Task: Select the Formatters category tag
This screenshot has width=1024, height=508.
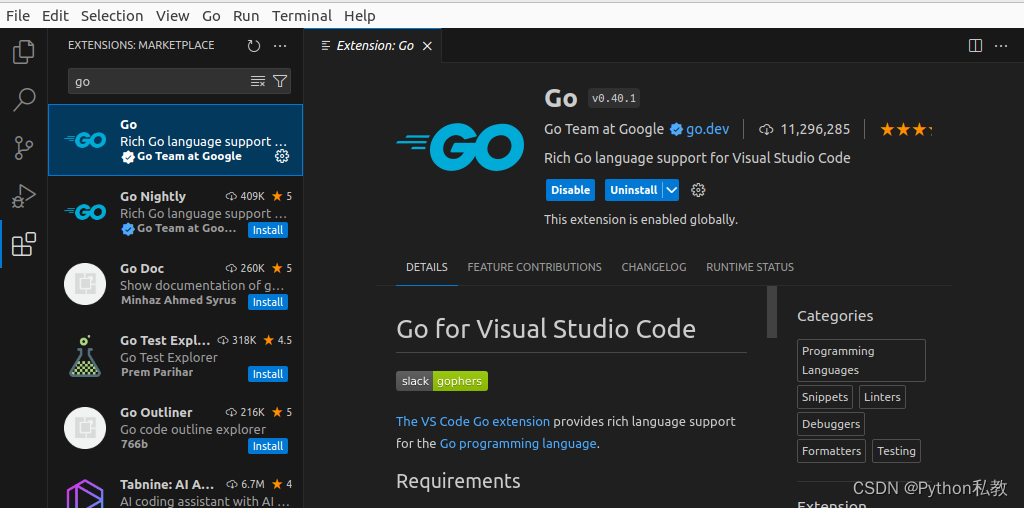Action: click(831, 451)
